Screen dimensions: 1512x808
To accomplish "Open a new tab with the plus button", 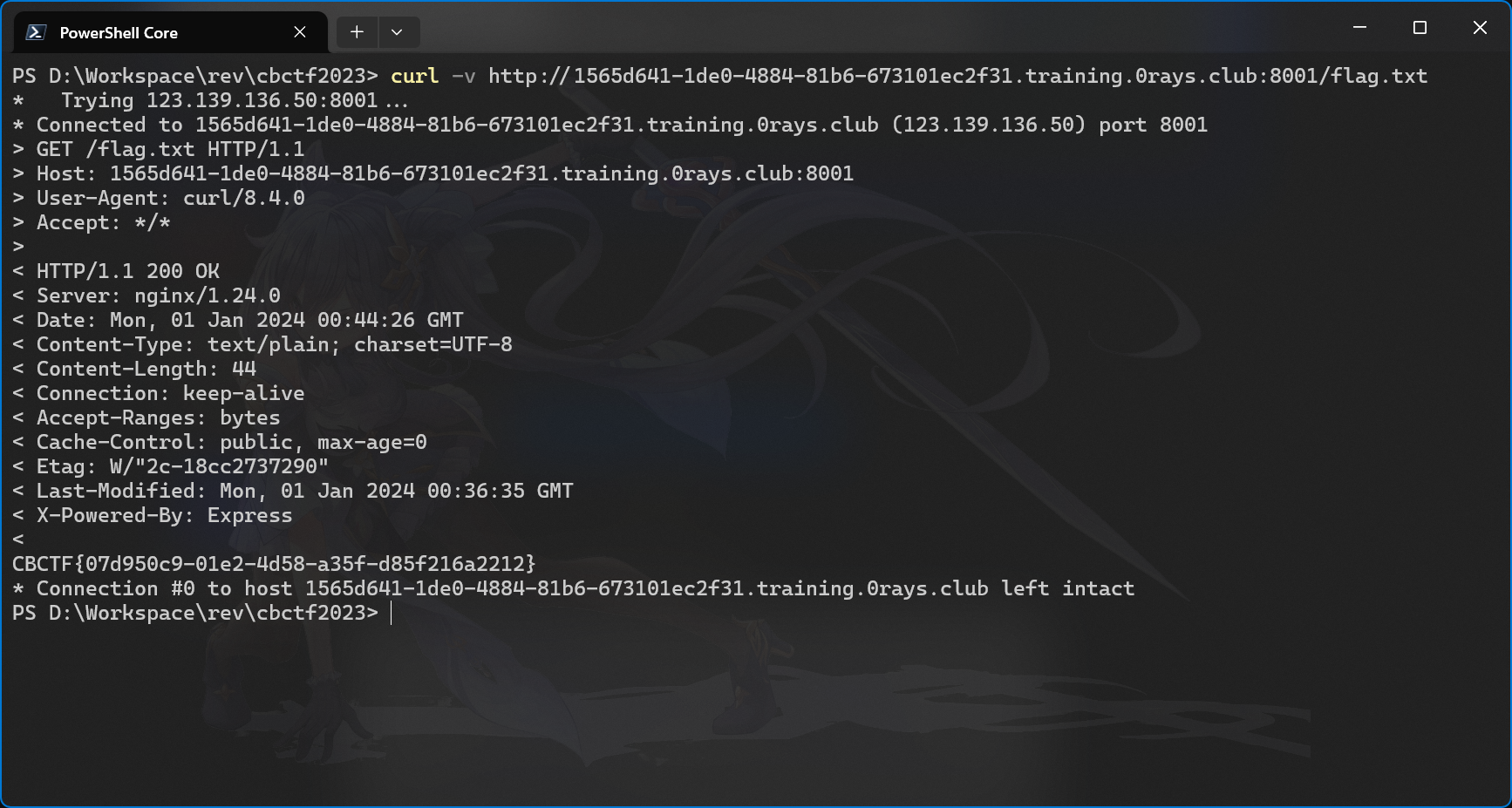I will (x=357, y=32).
